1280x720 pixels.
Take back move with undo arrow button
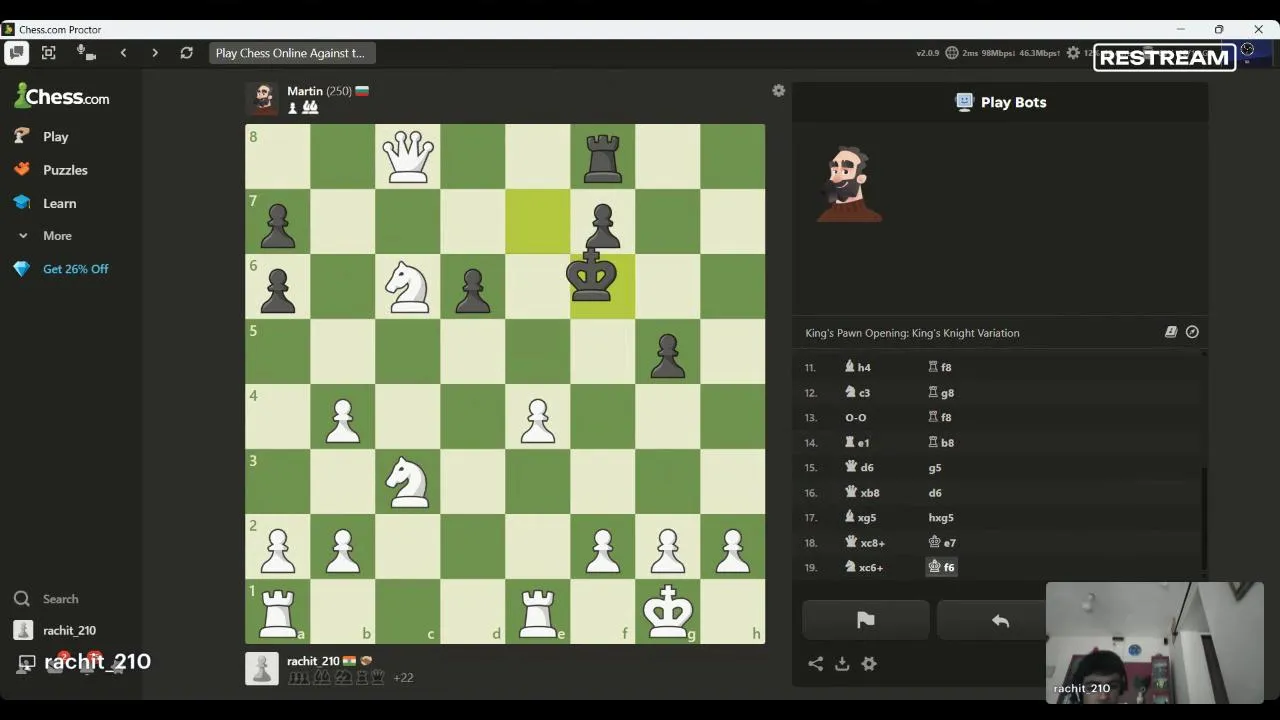tap(1000, 621)
